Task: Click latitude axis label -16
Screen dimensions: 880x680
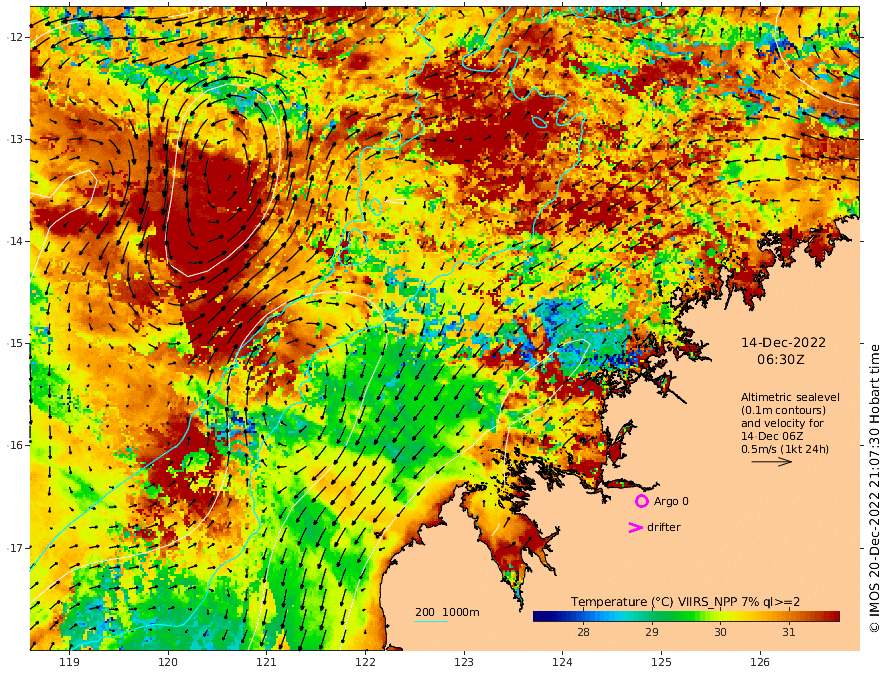Action: (14, 445)
